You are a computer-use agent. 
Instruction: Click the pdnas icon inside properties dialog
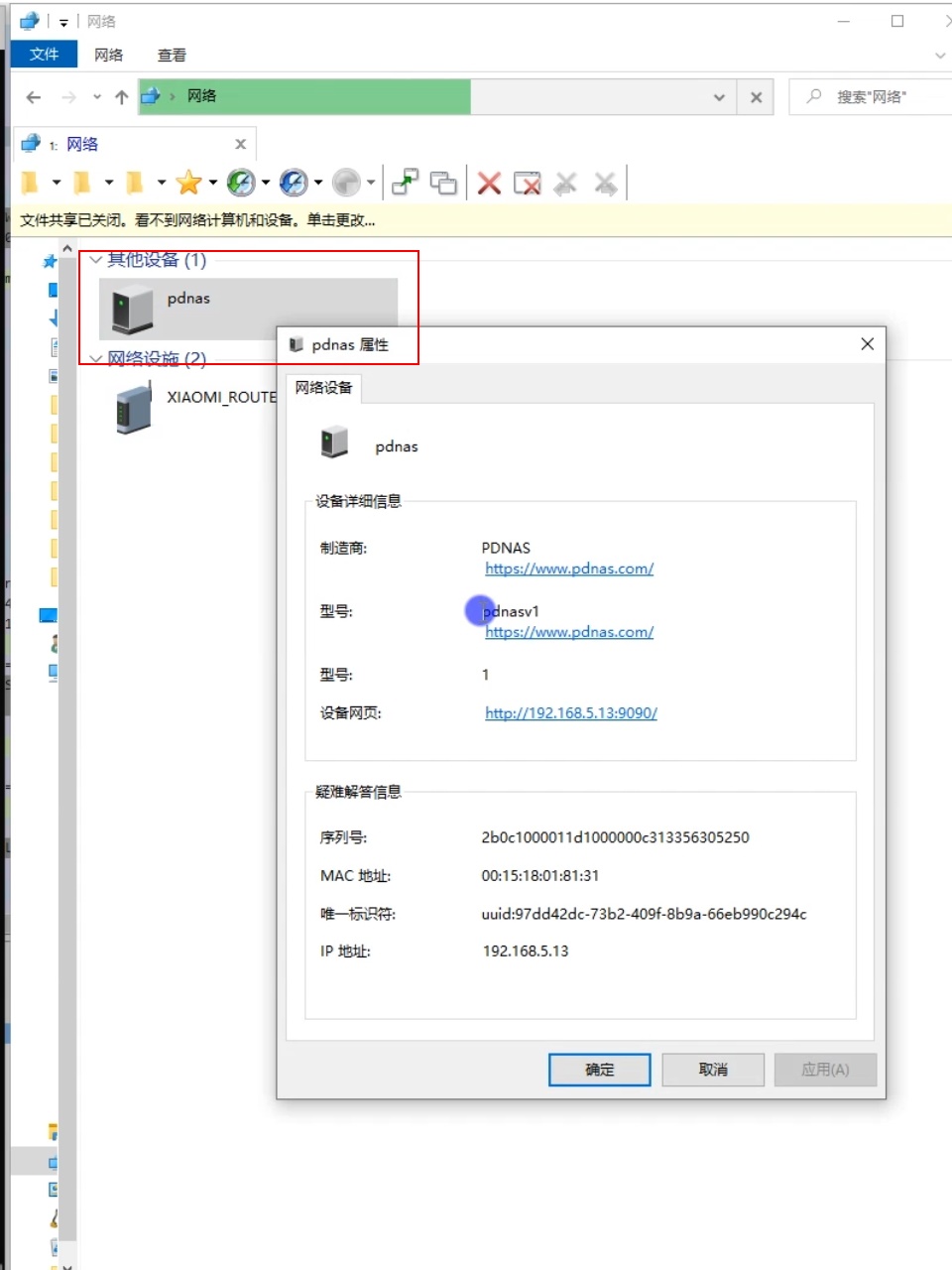[334, 442]
